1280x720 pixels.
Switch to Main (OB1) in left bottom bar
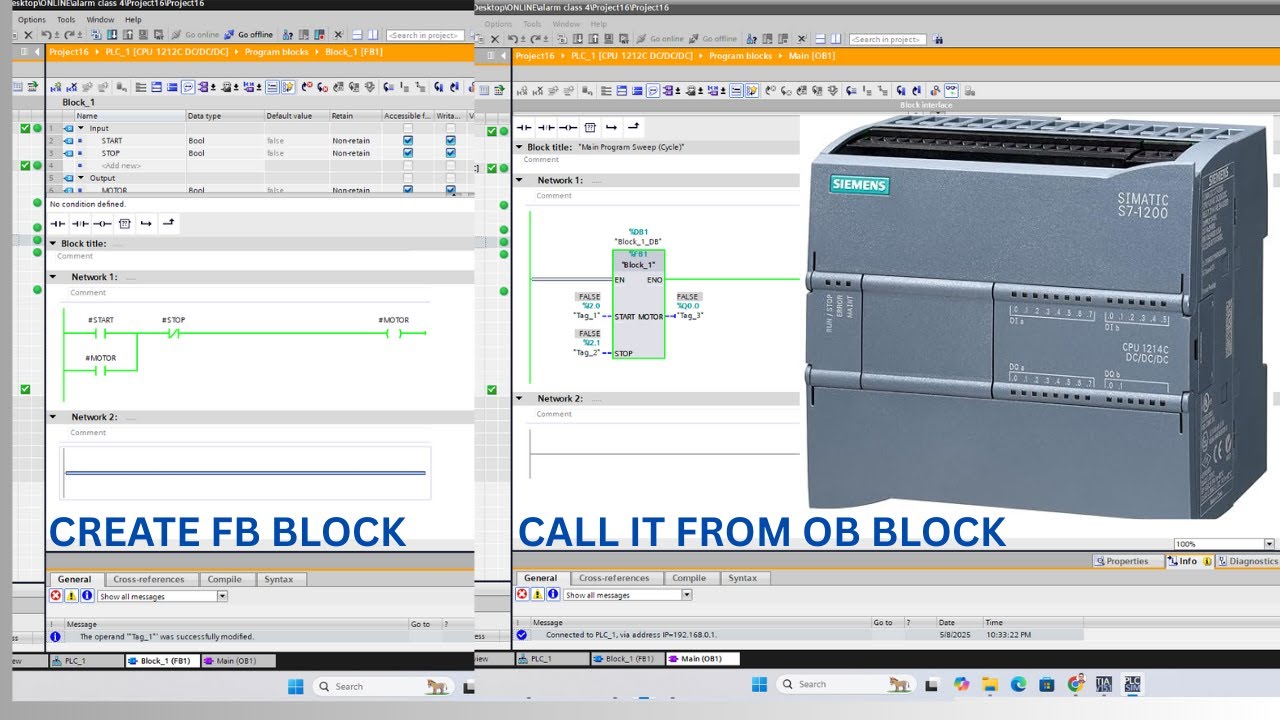click(x=237, y=661)
